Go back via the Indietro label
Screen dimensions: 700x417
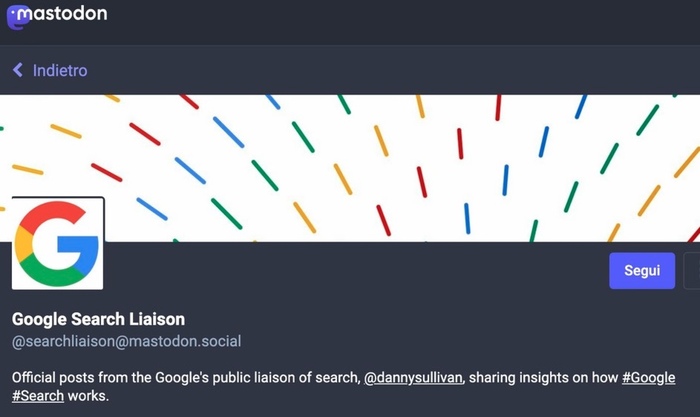[x=60, y=71]
